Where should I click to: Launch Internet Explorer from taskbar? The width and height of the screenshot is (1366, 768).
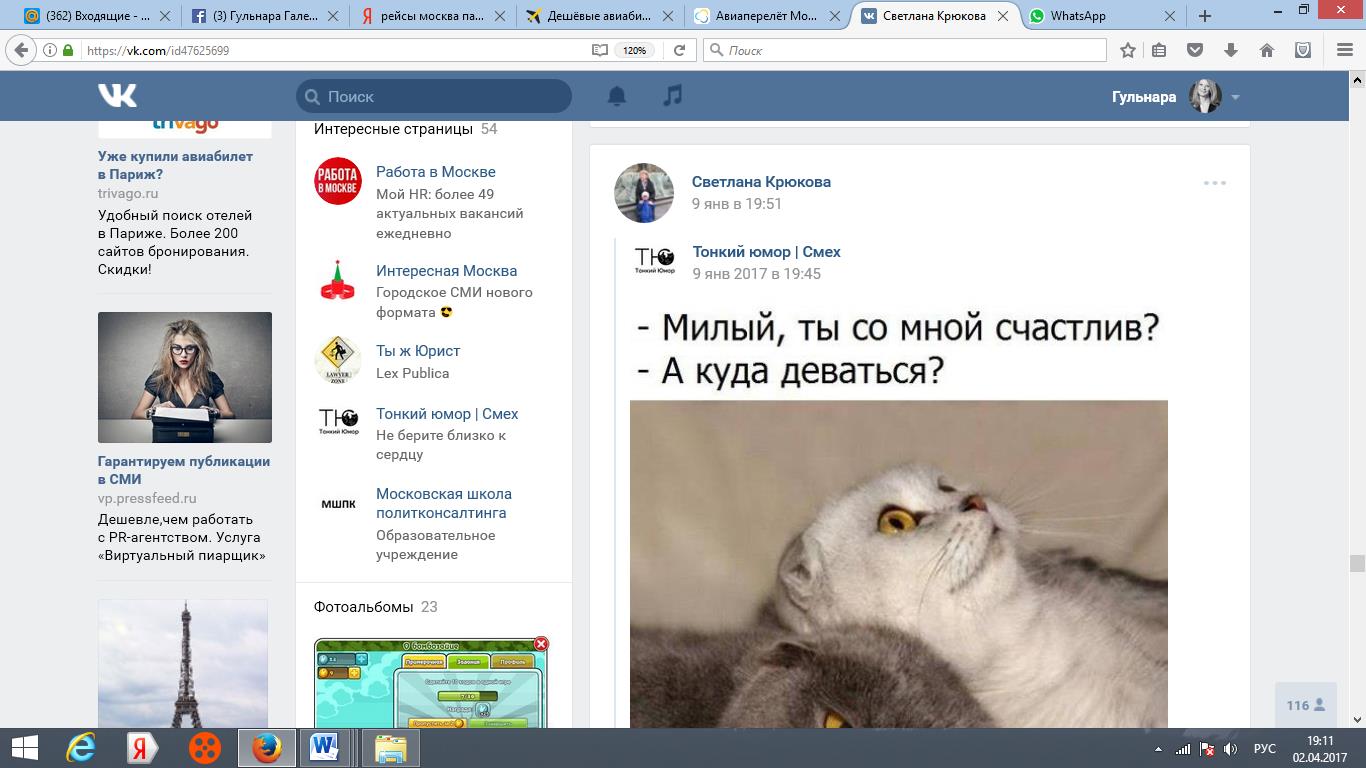pos(80,748)
